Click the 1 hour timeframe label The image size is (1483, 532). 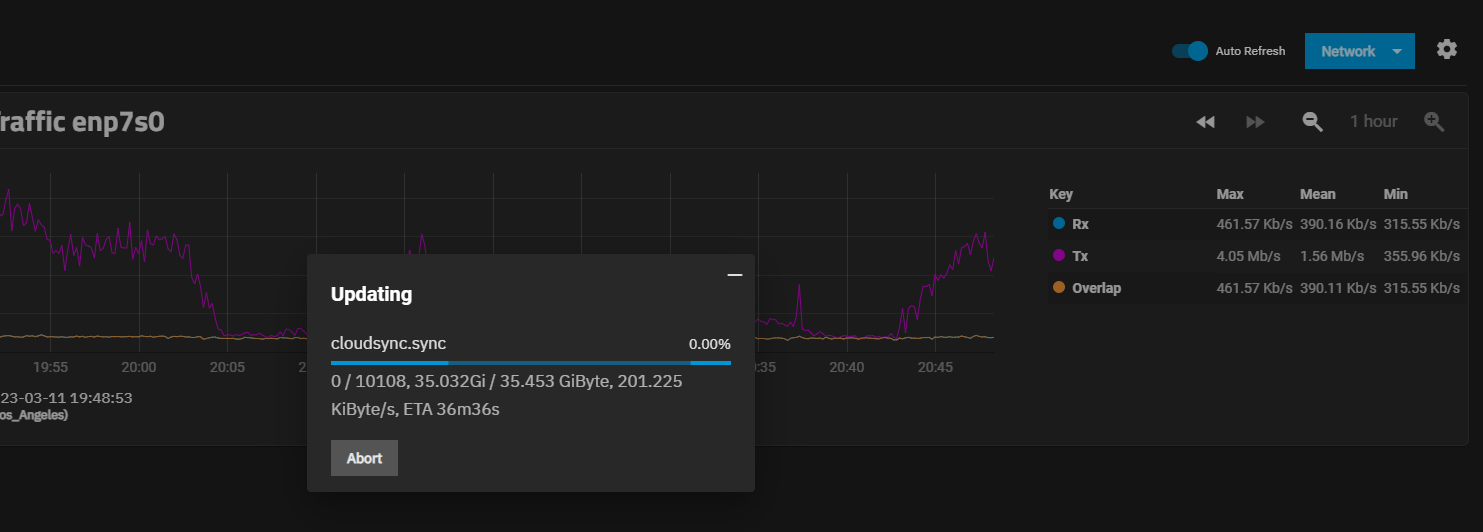pyautogui.click(x=1374, y=121)
